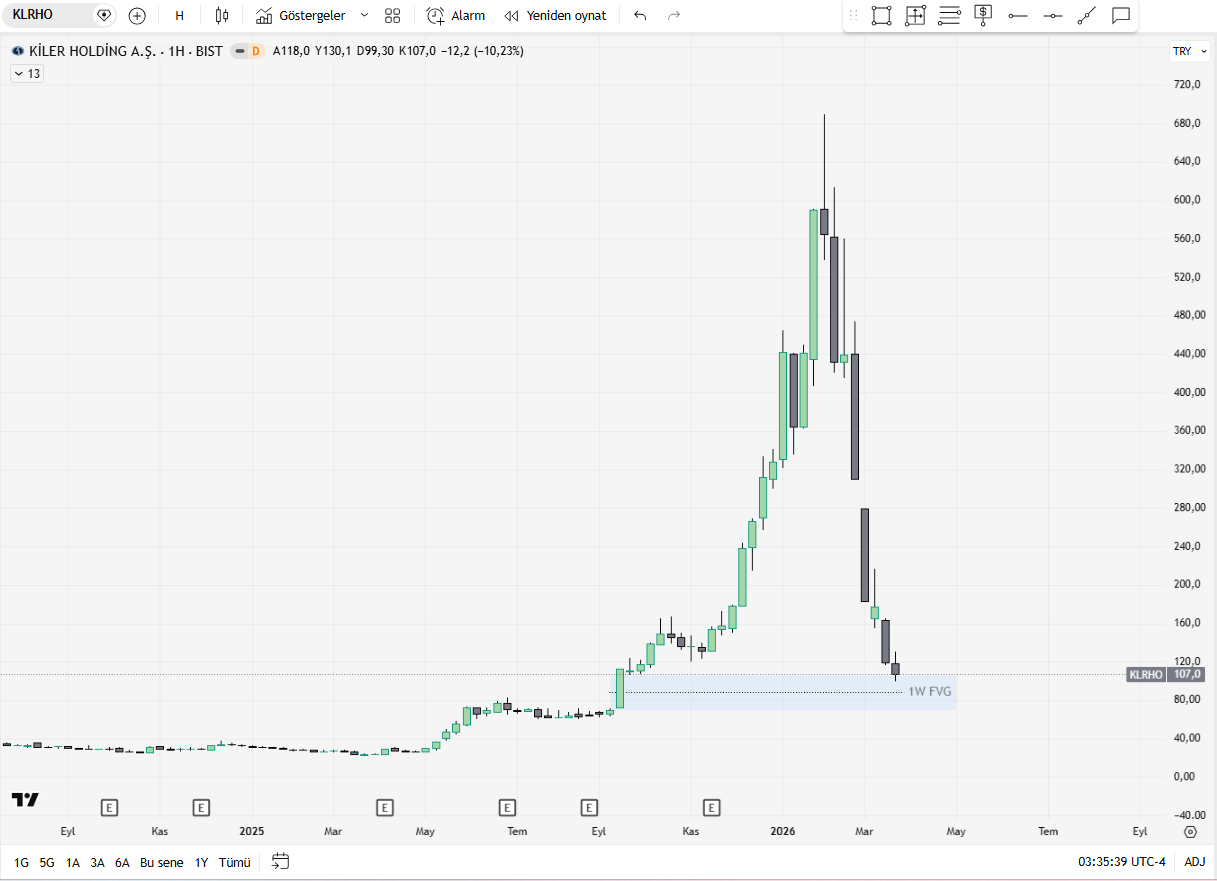The width and height of the screenshot is (1217, 881).
Task: Start Yeniden oynat bar replay
Action: 556,15
